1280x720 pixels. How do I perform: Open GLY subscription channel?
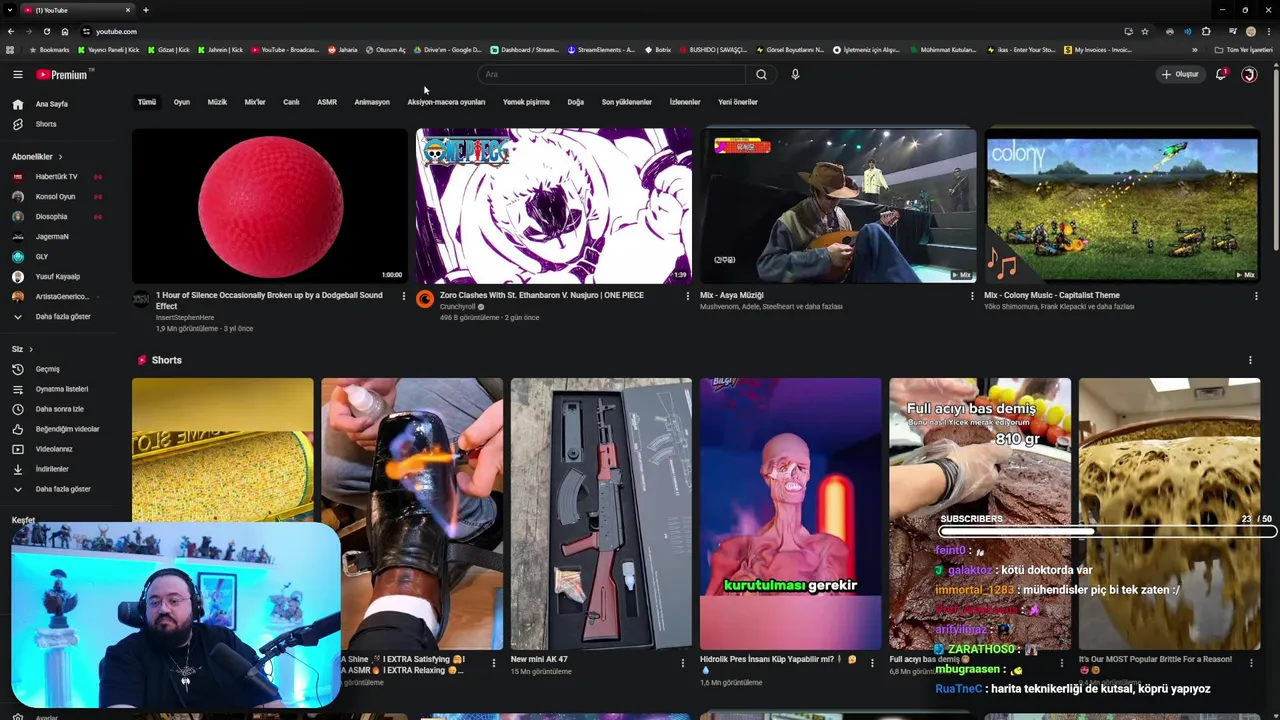click(x=42, y=257)
